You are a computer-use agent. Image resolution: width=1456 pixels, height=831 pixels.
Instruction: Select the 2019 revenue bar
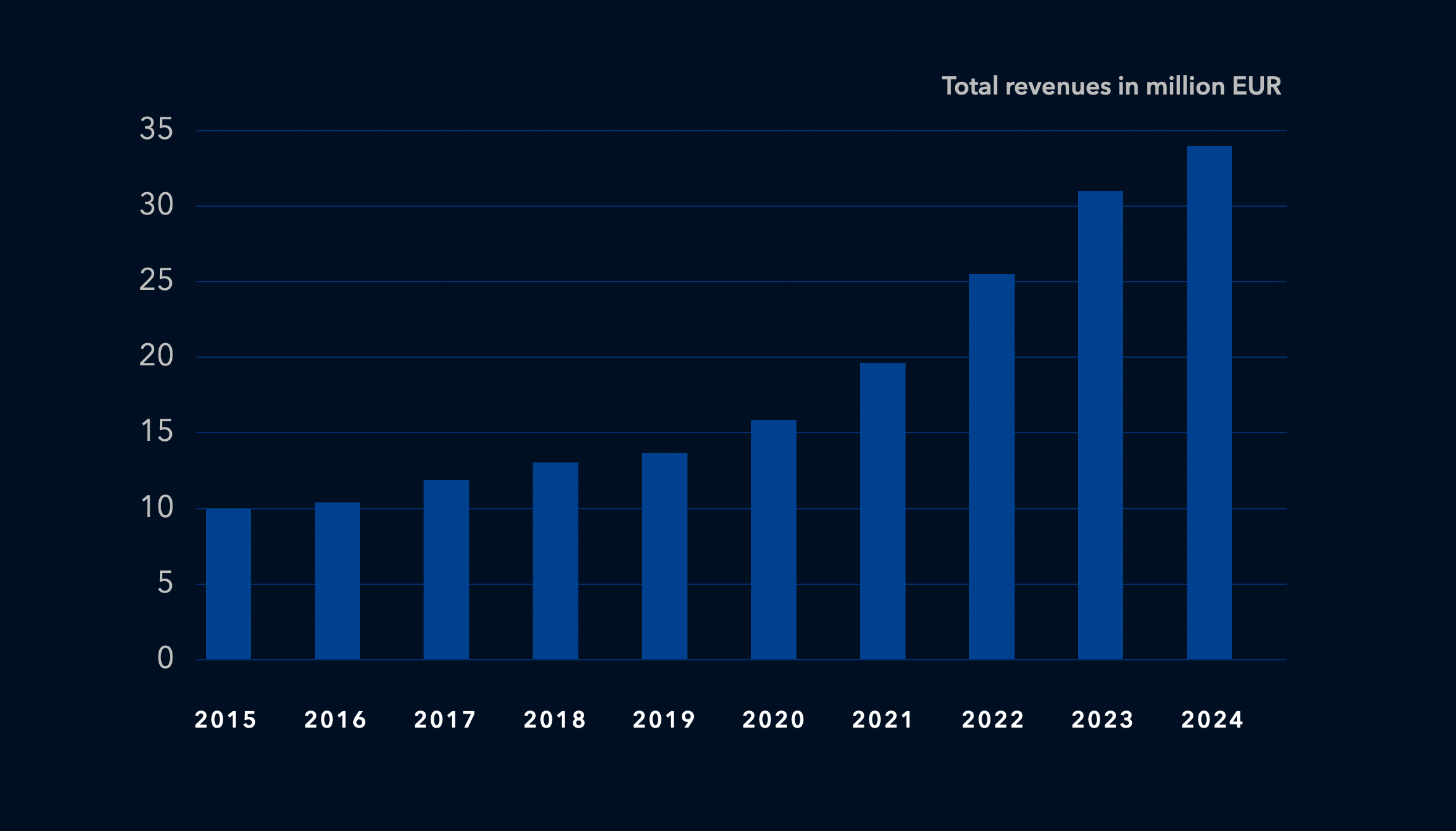tap(665, 556)
